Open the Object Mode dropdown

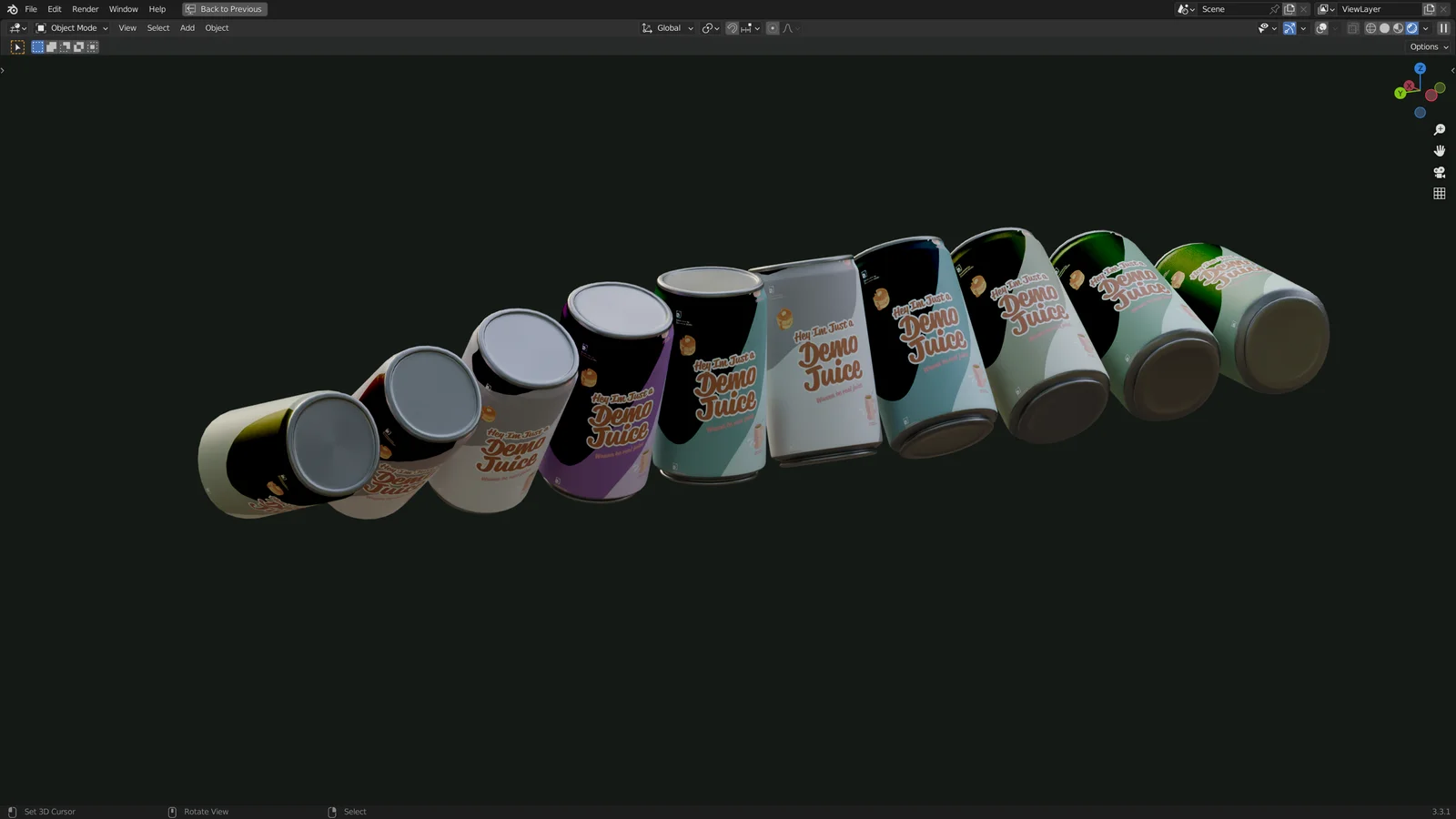[x=73, y=28]
